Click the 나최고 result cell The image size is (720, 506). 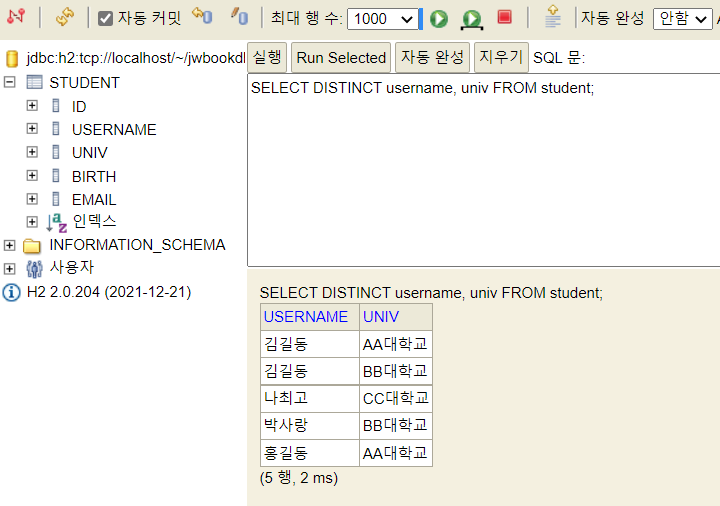310,398
